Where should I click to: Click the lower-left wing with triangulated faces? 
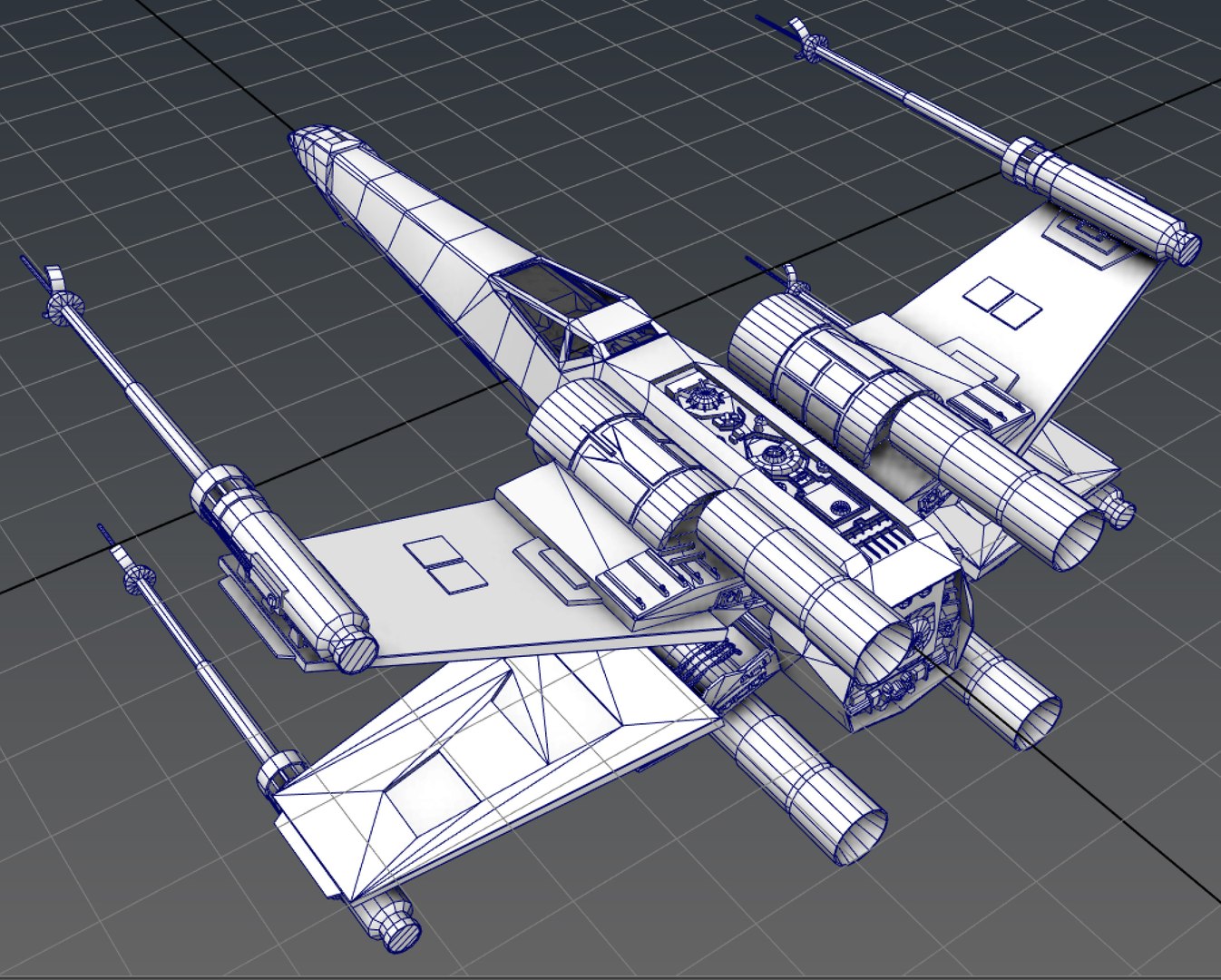coord(499,771)
